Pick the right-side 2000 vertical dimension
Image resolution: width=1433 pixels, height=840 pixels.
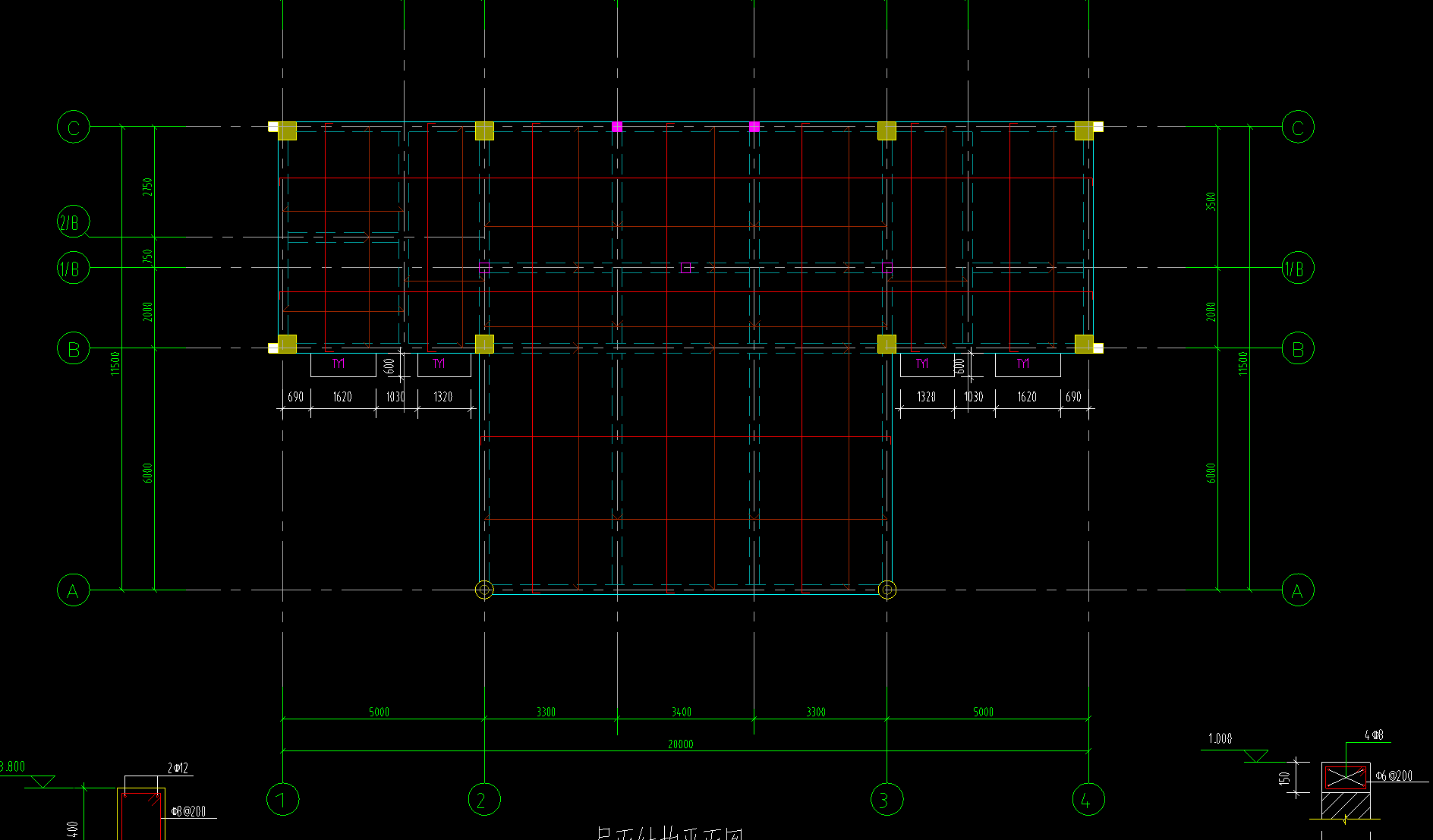[1211, 312]
